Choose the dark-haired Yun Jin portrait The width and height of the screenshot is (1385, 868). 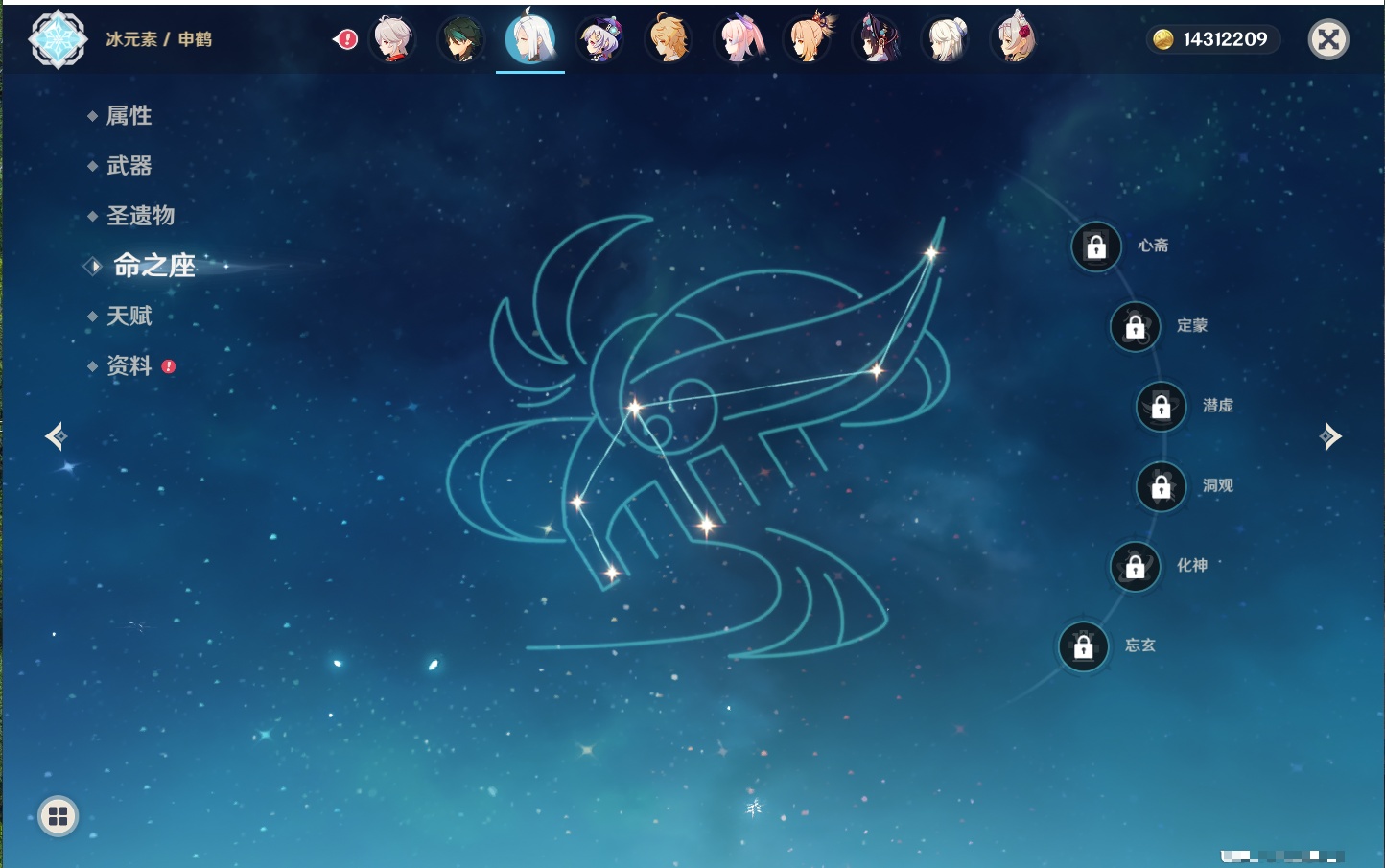[876, 39]
